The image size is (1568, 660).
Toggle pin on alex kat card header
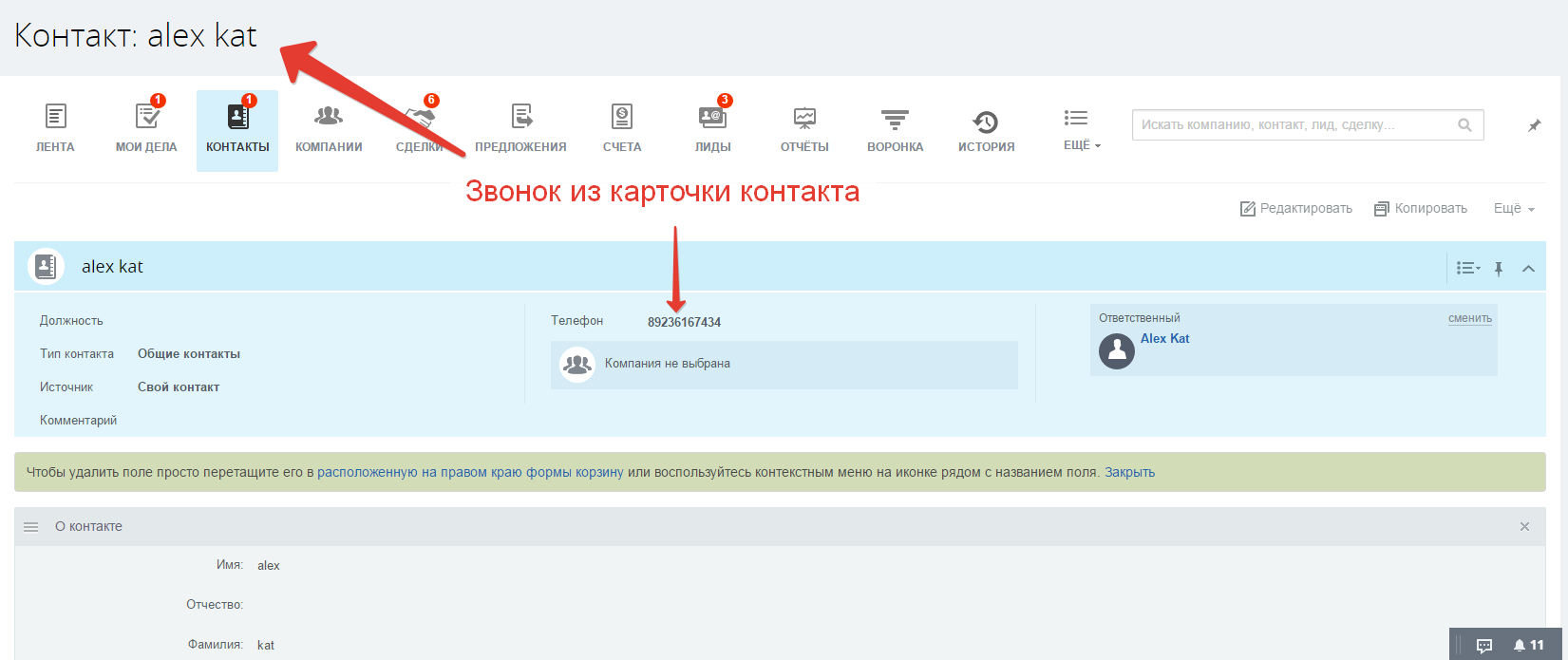pos(1499,269)
